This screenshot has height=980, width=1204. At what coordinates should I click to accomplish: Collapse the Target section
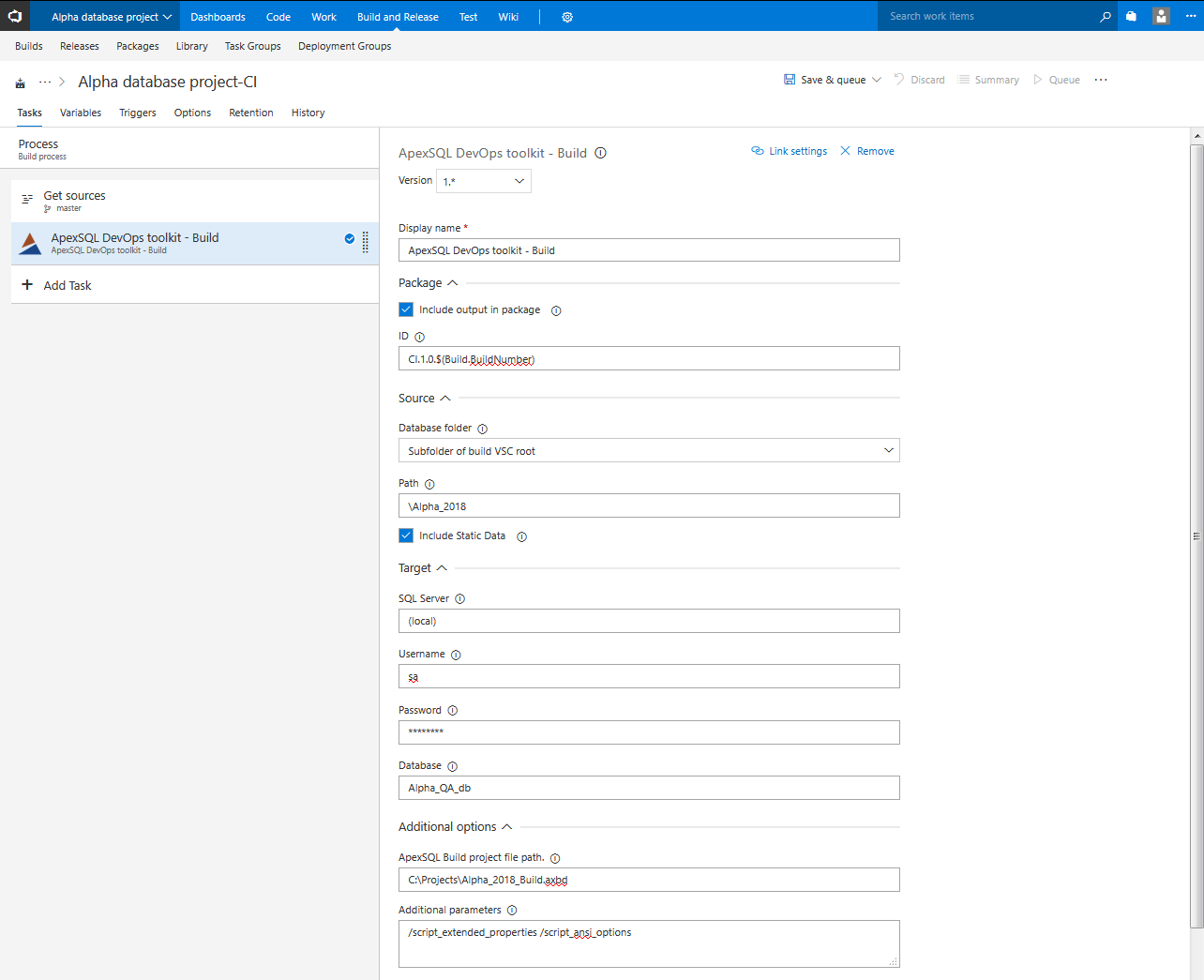442,568
